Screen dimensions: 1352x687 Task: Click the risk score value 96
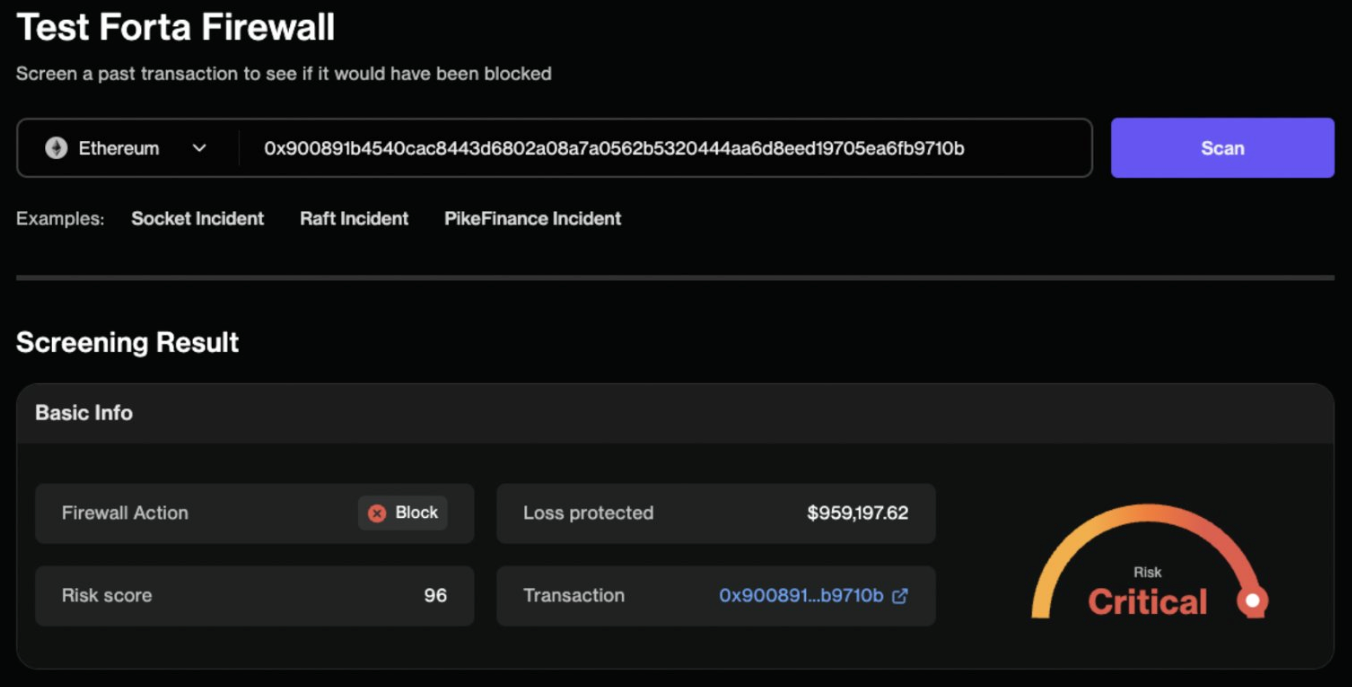pos(435,595)
